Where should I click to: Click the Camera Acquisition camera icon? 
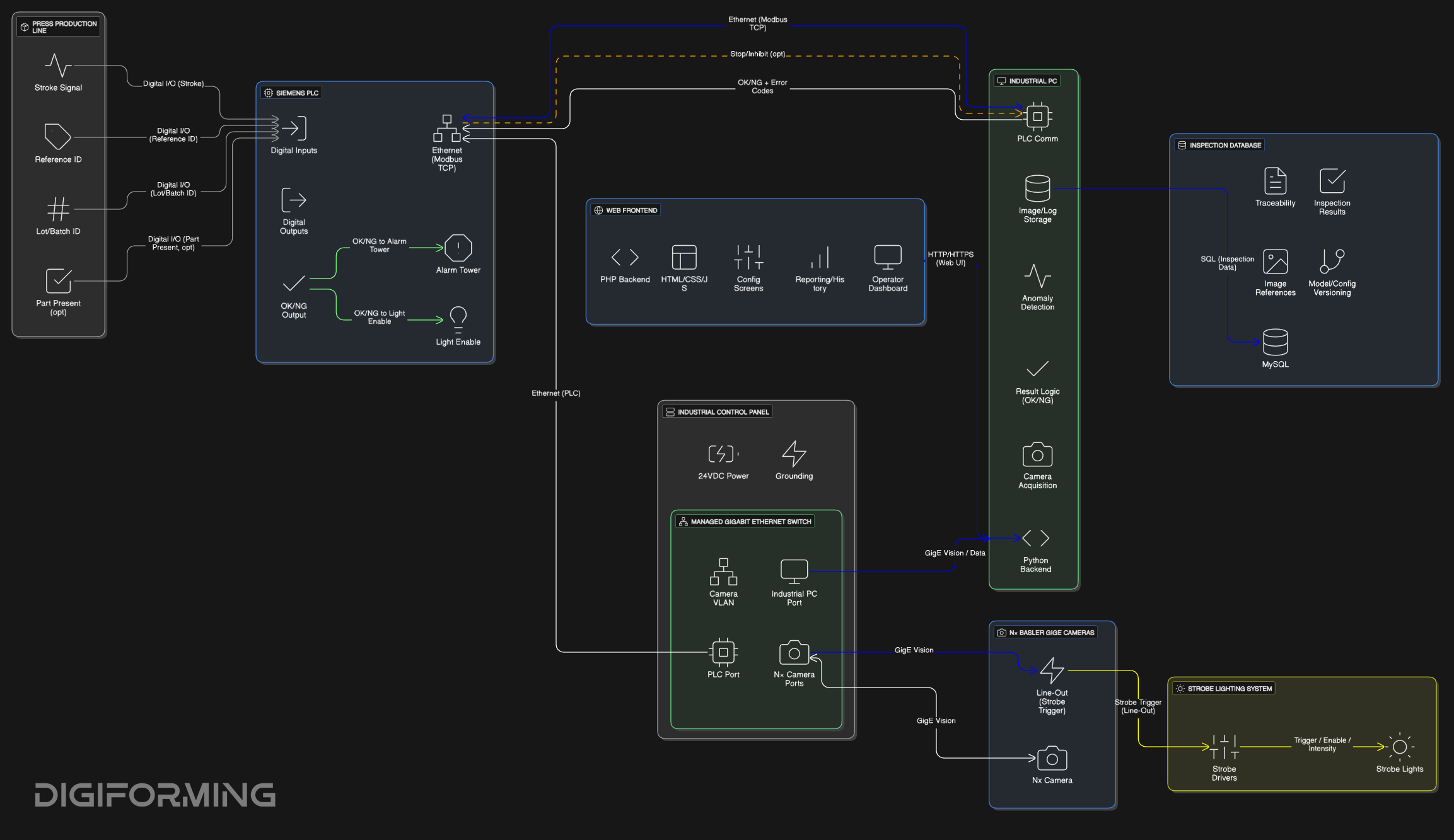click(x=1038, y=454)
